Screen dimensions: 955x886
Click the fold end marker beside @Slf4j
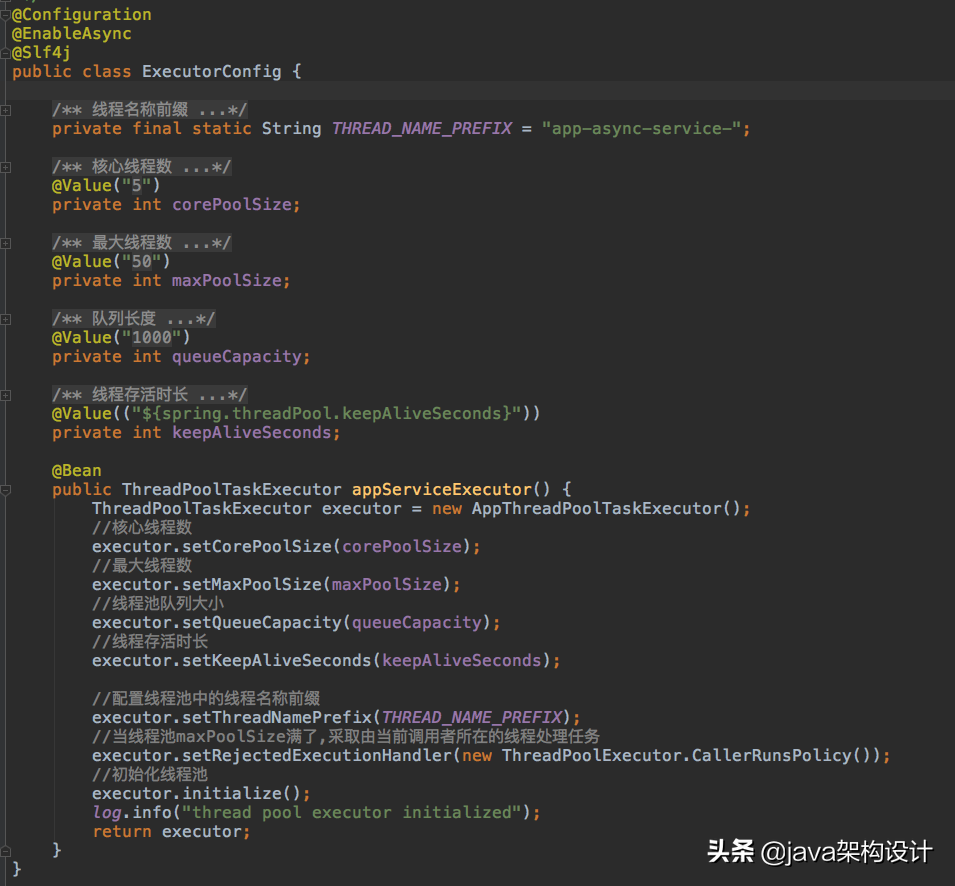pyautogui.click(x=5, y=54)
